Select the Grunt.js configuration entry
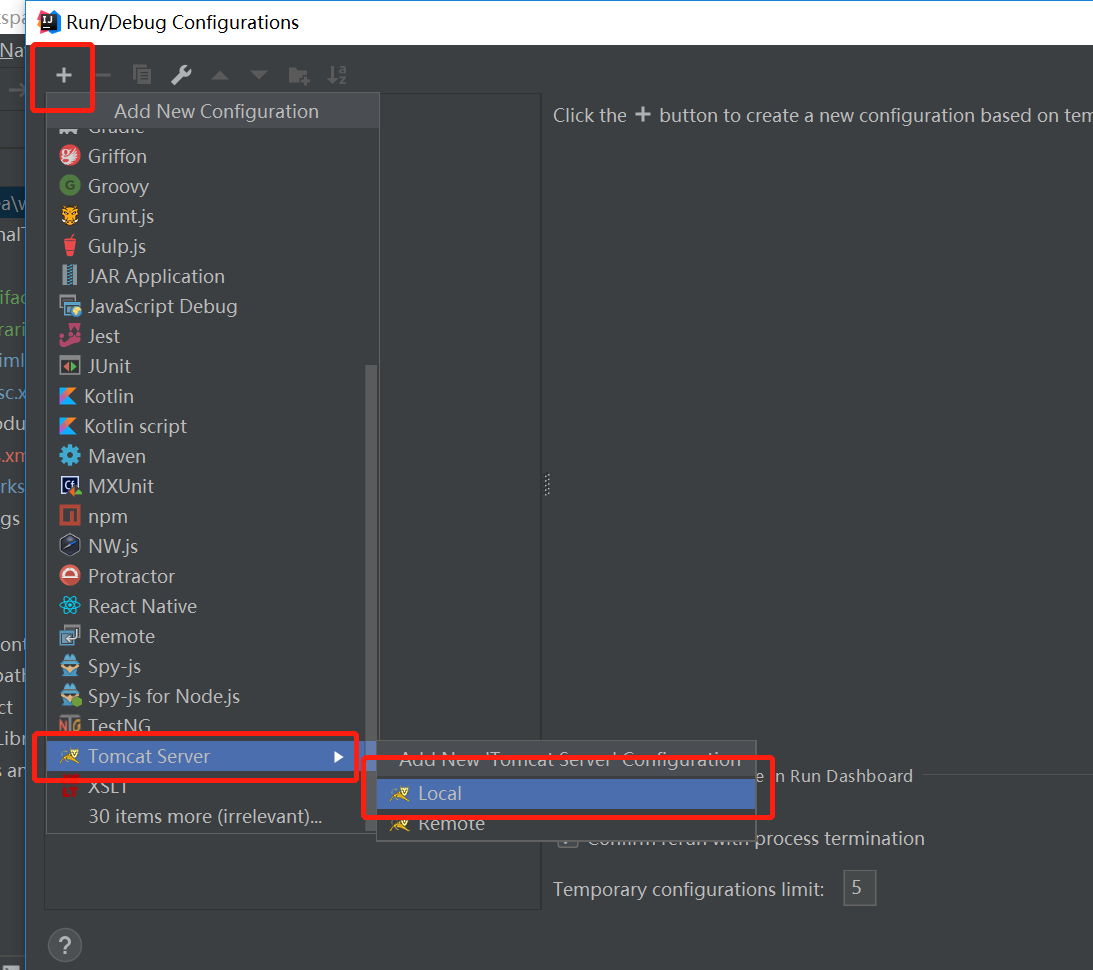 [x=213, y=216]
